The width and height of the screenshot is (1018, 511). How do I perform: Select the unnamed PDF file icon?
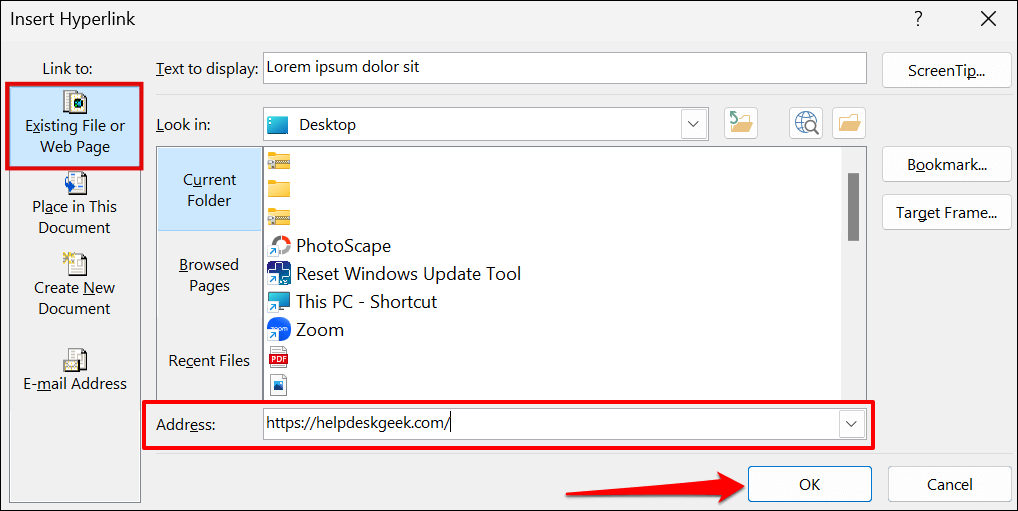(279, 358)
